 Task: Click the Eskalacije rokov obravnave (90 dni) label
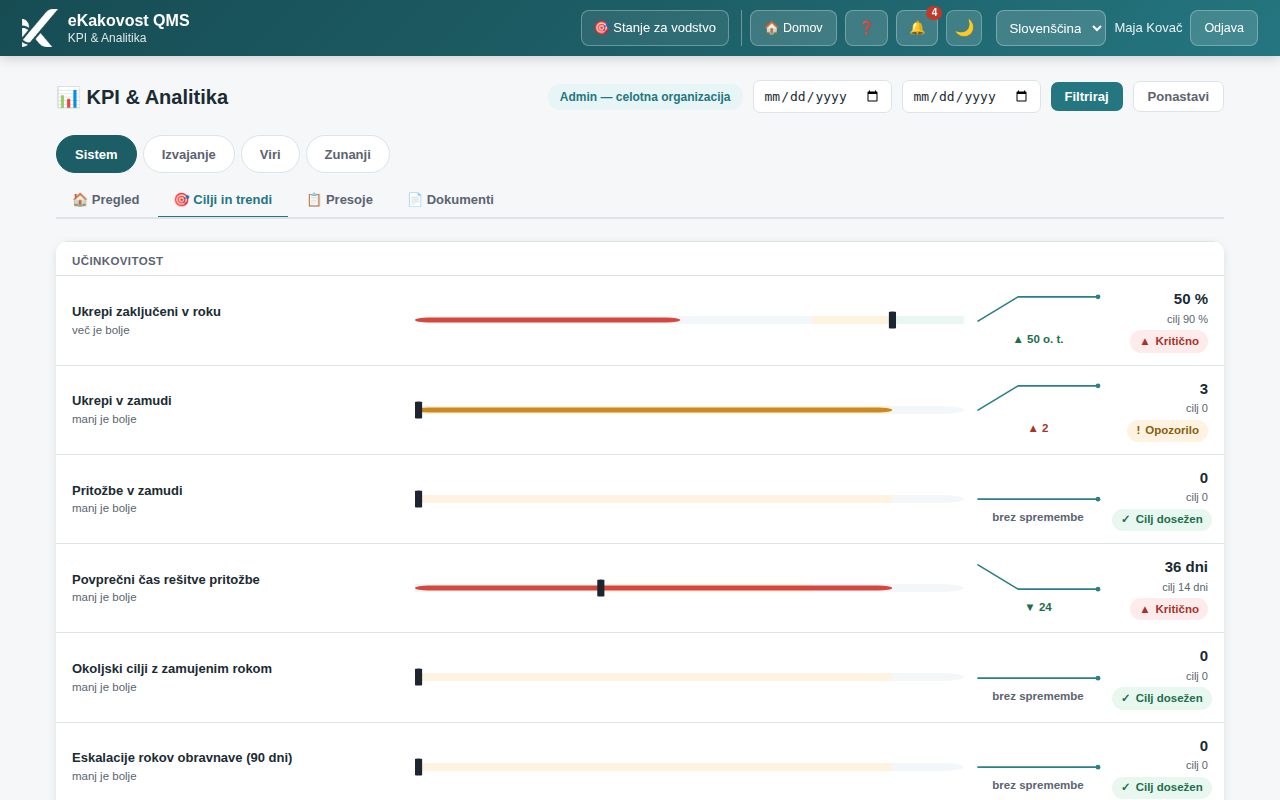pyautogui.click(x=182, y=757)
